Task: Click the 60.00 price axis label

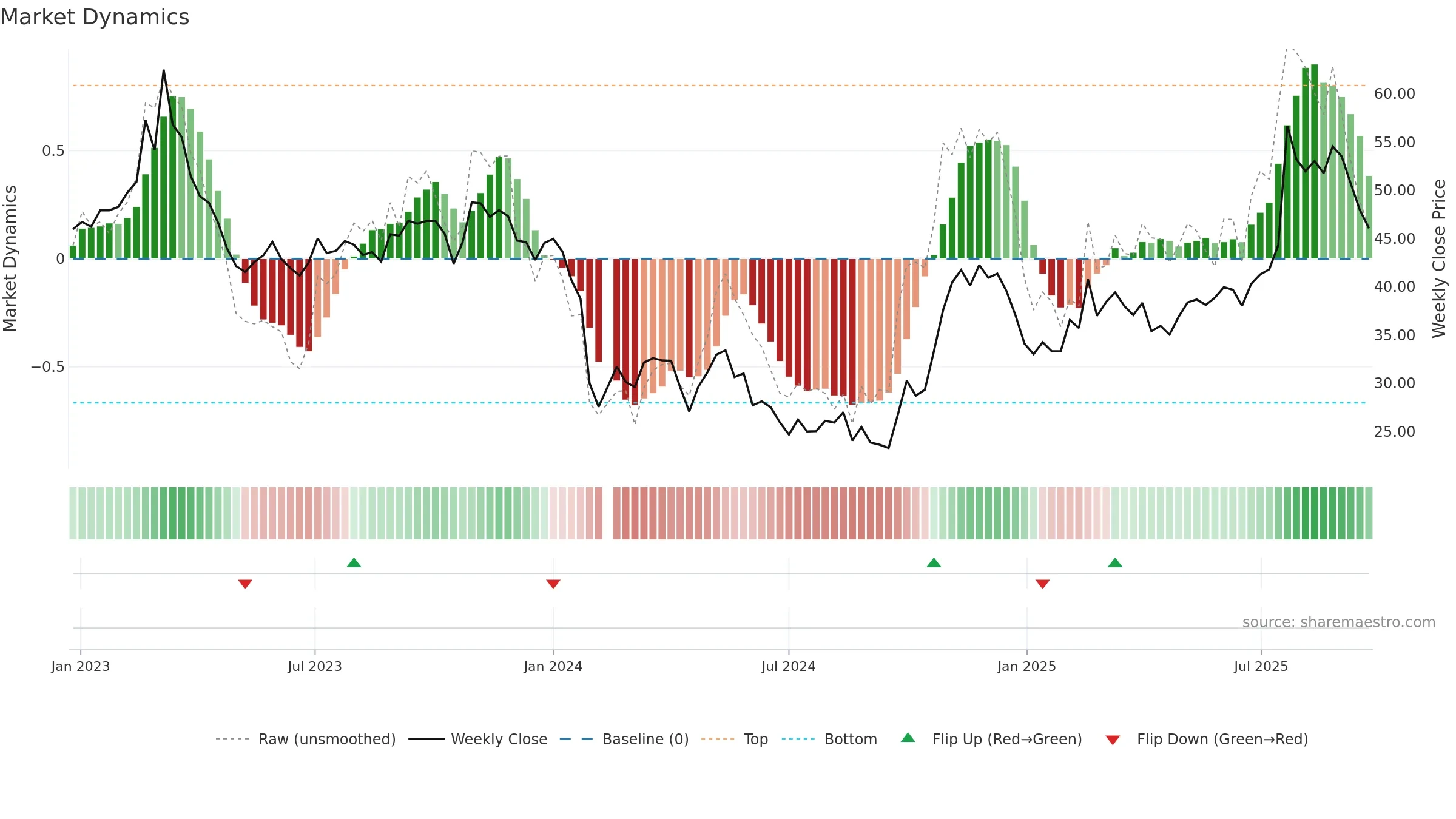Action: coord(1395,93)
